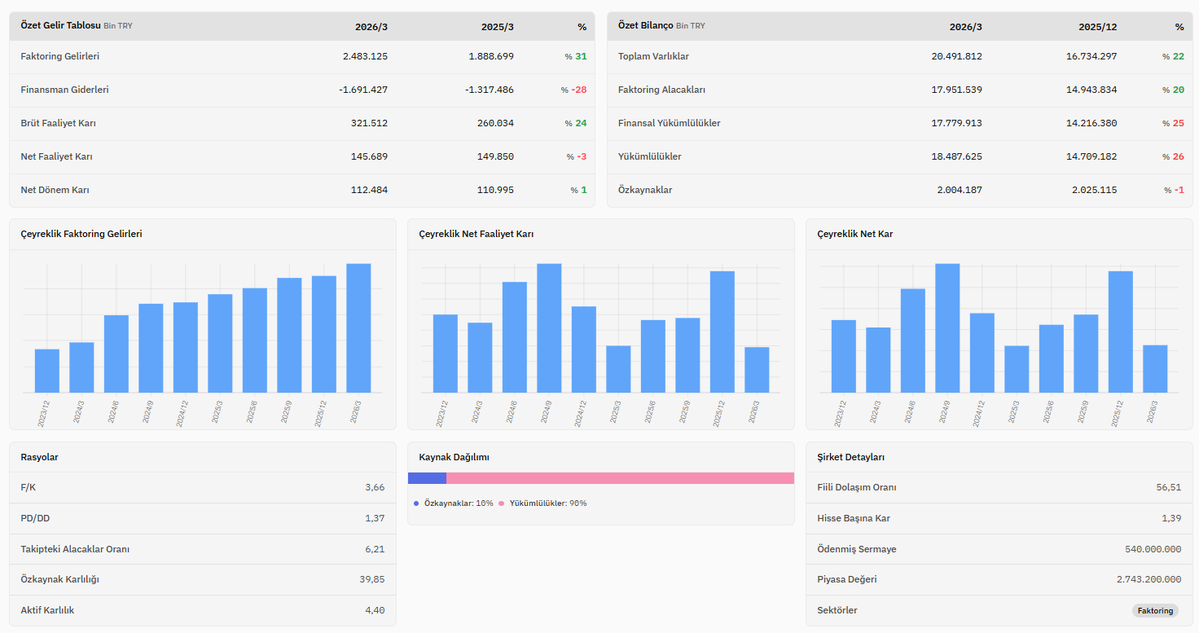Click 2024/9 bar in Çeyreklik Net Faaliyet Karı chart
The image size is (1199, 633).
coord(549,329)
